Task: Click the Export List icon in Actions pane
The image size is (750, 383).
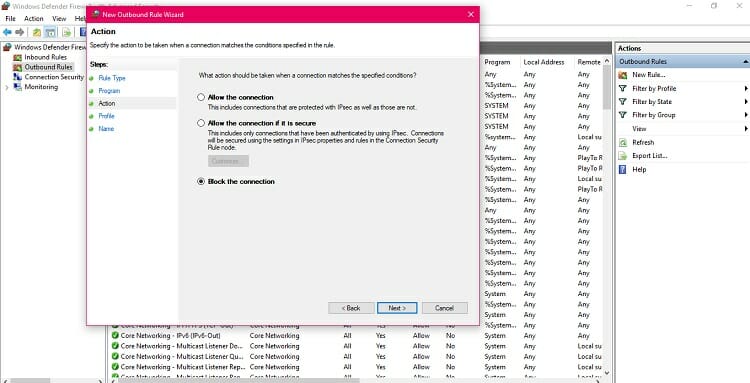Action: (622, 156)
